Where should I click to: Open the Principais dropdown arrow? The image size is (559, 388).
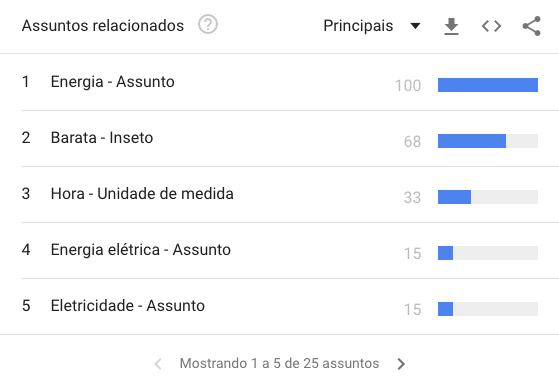coord(415,26)
